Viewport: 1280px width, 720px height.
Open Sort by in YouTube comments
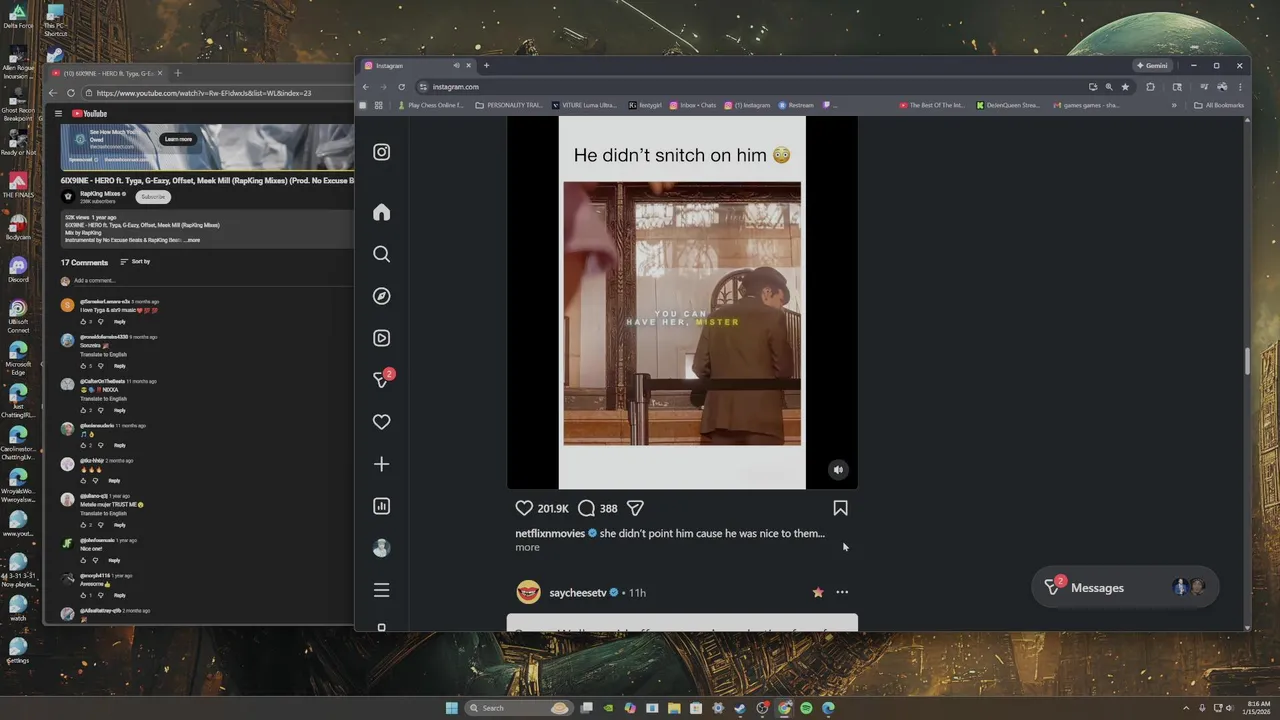pos(135,262)
